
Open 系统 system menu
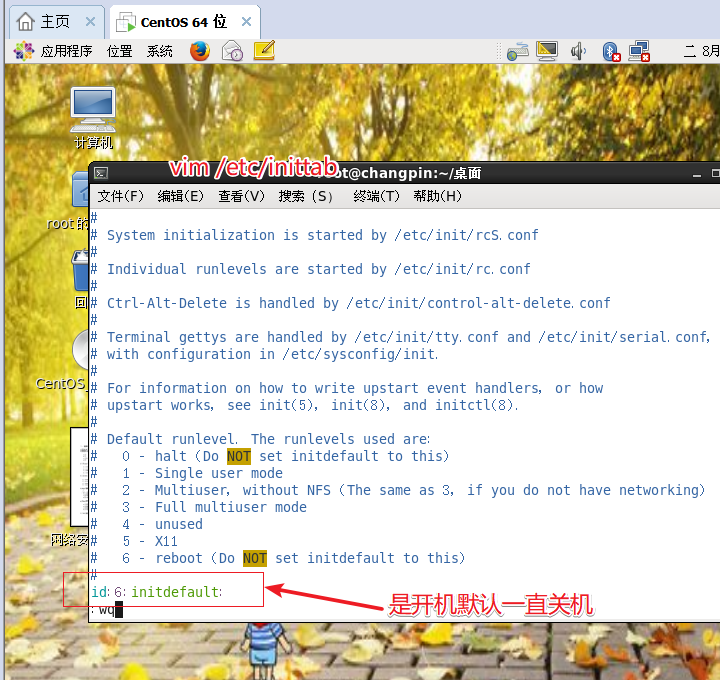point(159,51)
